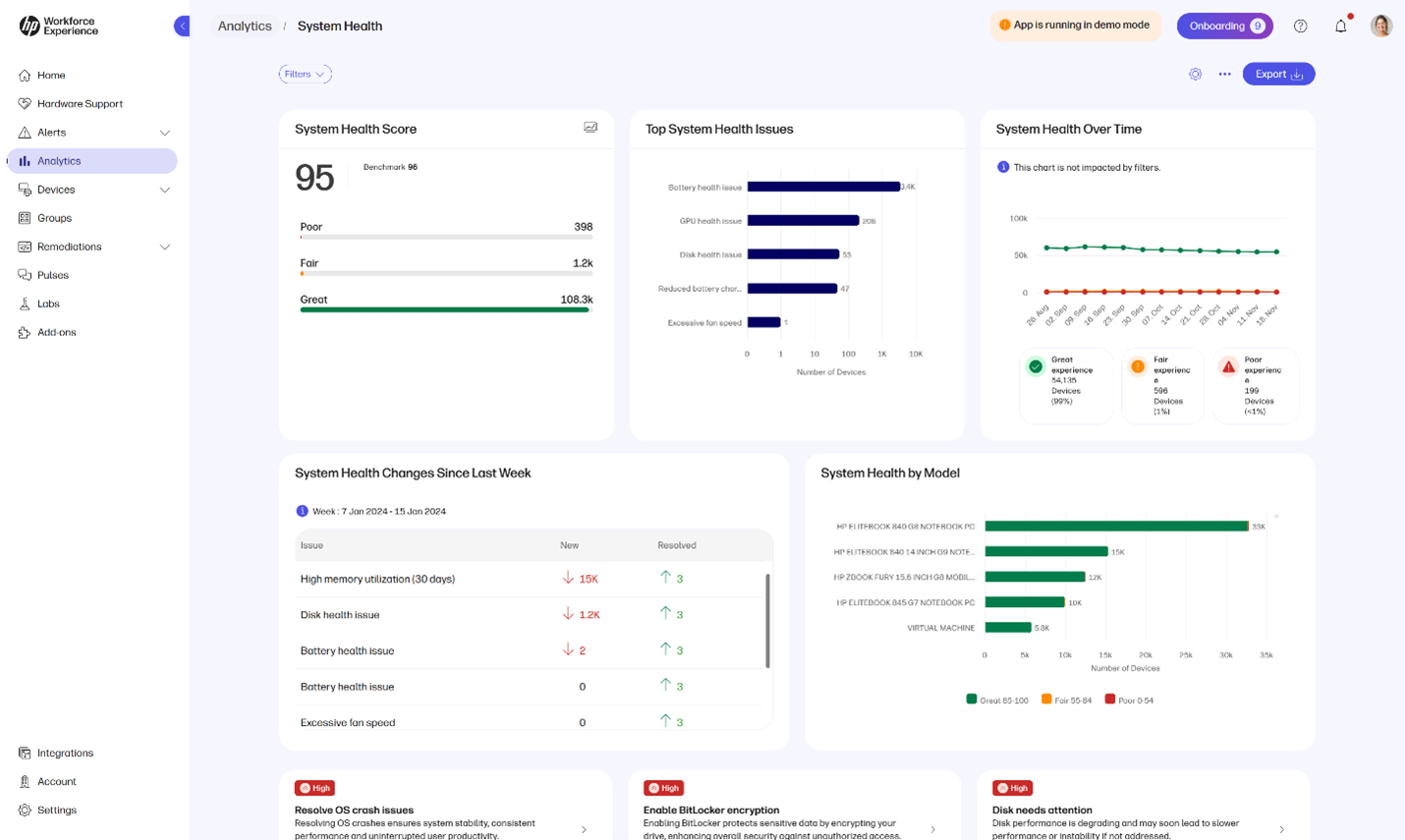Screen dimensions: 1405x840
Task: Toggle the Fair 55-84 legend item
Action: point(1066,700)
